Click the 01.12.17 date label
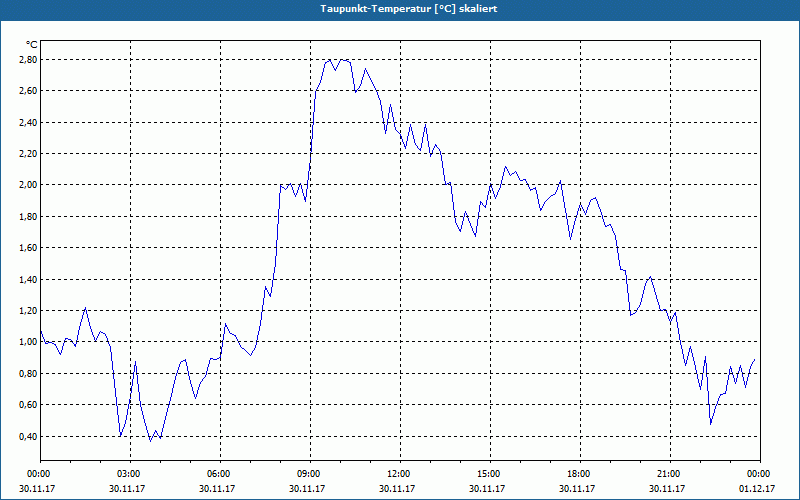Screen dimensions: 800x500 [757, 488]
